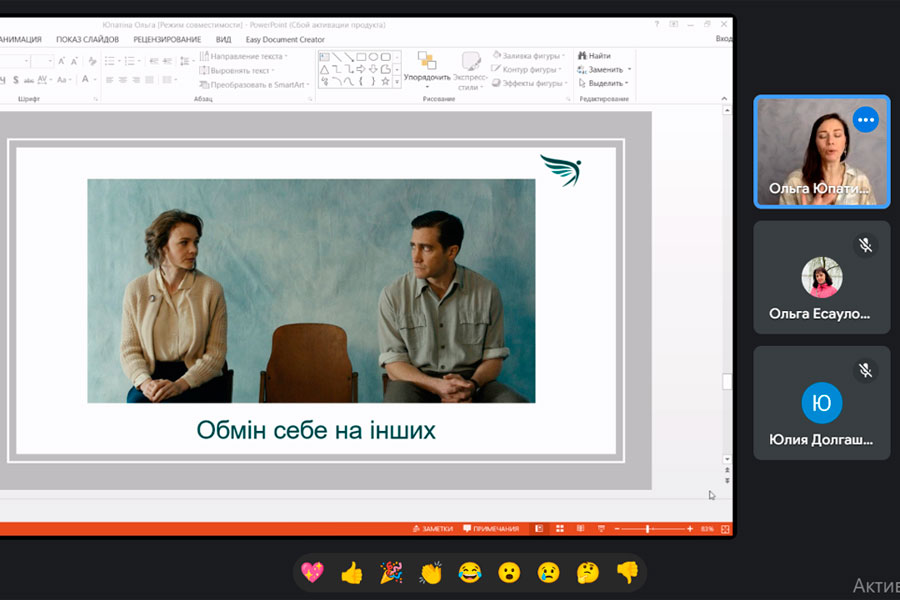Screen dimensions: 900x600
Task: Toggle normal view in status bar
Action: (x=539, y=528)
